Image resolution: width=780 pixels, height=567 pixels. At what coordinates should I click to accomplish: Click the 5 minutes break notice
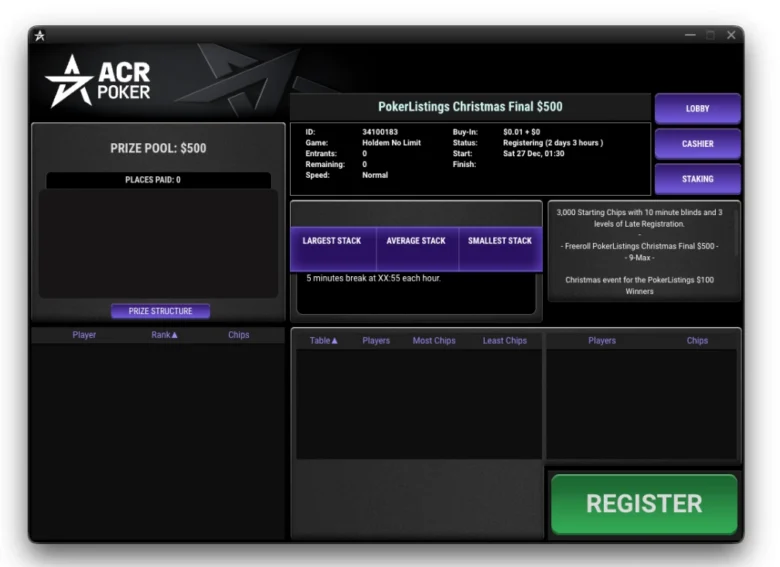click(x=373, y=278)
